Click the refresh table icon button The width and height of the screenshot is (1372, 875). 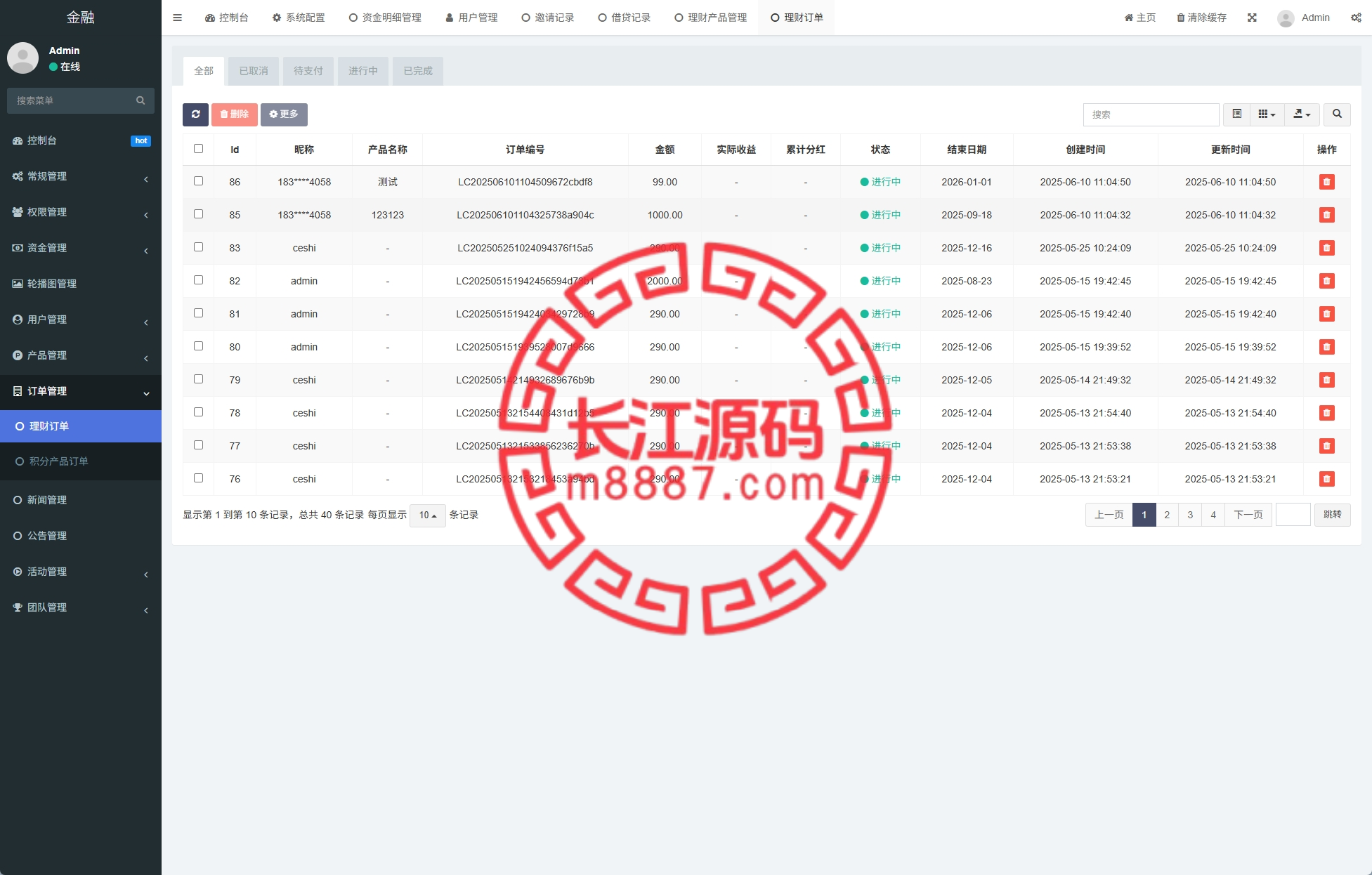(x=195, y=114)
